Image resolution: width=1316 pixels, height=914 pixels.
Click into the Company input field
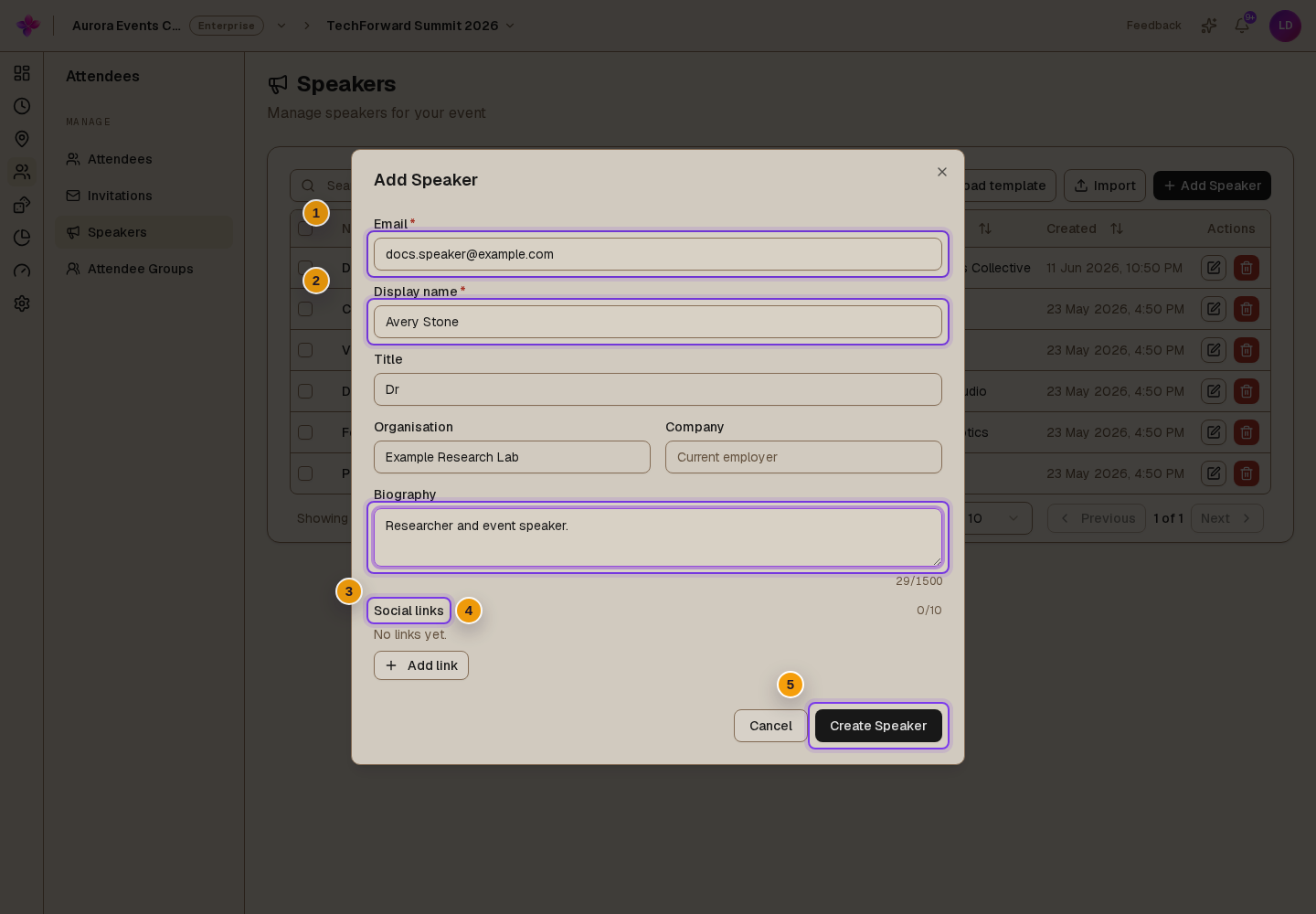(803, 457)
